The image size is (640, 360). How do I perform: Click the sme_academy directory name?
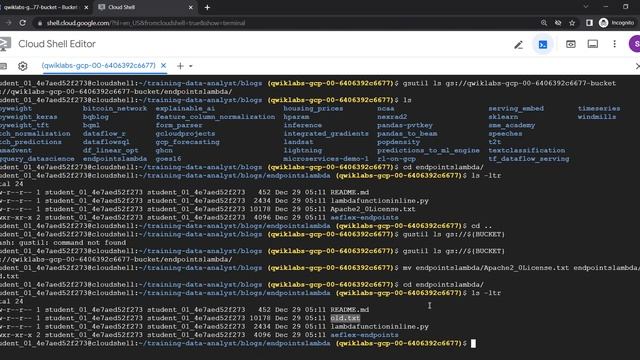(x=511, y=125)
